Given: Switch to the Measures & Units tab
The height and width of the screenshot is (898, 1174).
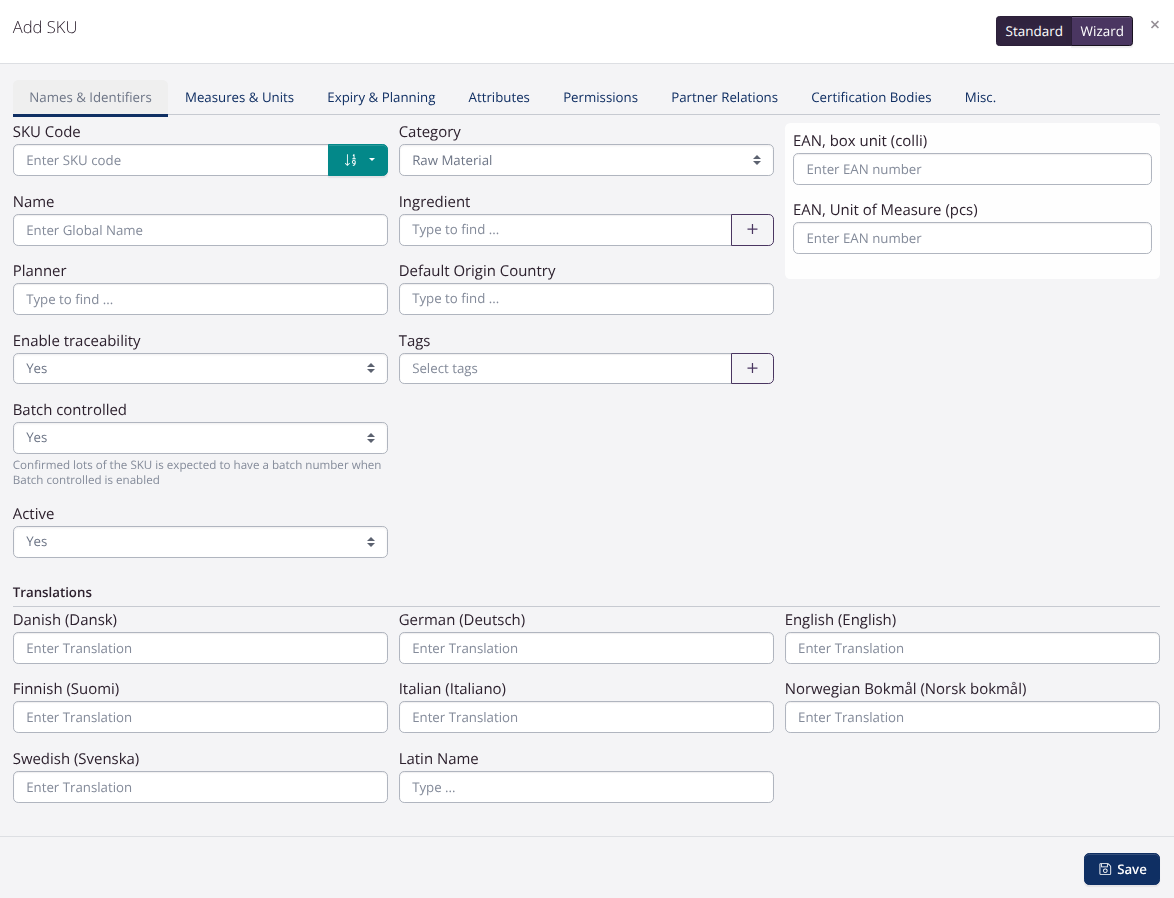Looking at the screenshot, I should tap(239, 97).
